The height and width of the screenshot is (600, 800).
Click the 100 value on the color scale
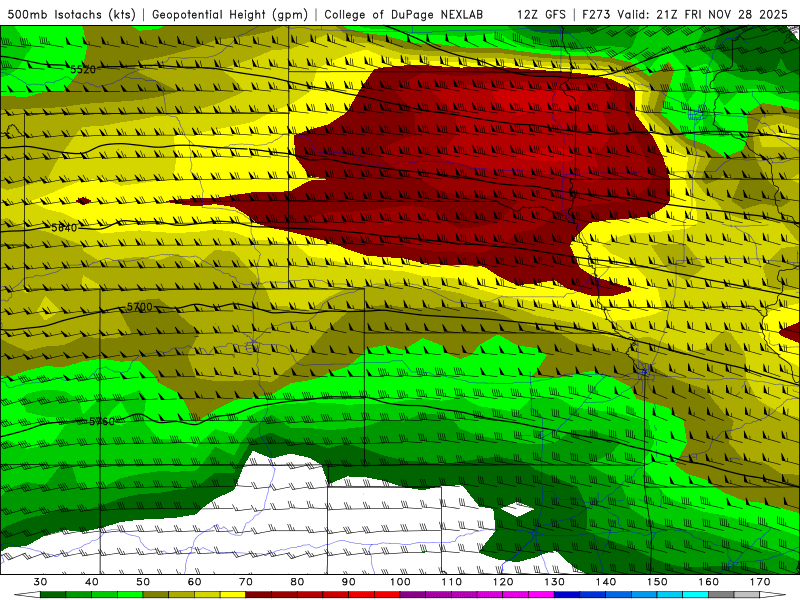pos(400,582)
